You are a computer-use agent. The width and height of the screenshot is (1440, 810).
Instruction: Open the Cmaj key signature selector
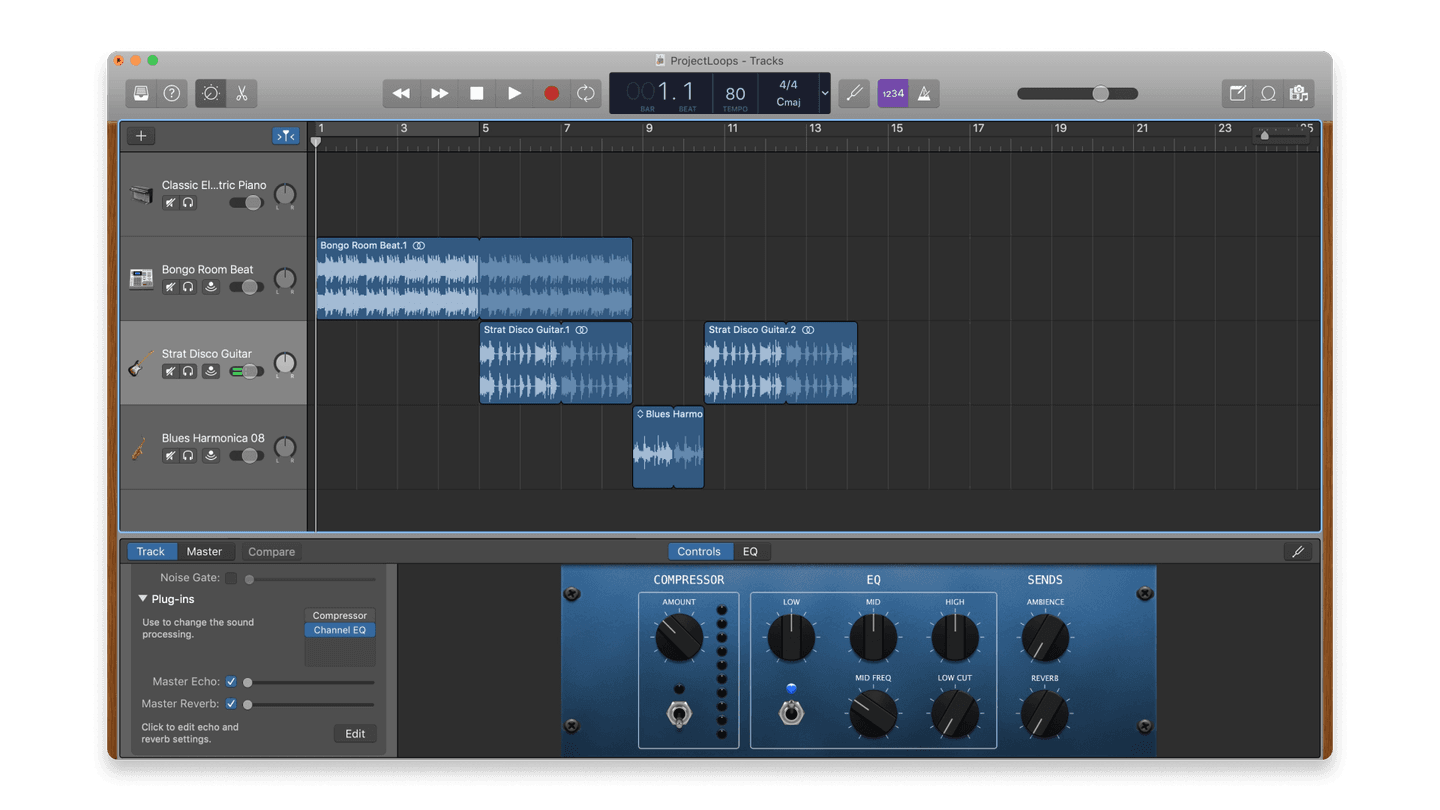(x=791, y=101)
